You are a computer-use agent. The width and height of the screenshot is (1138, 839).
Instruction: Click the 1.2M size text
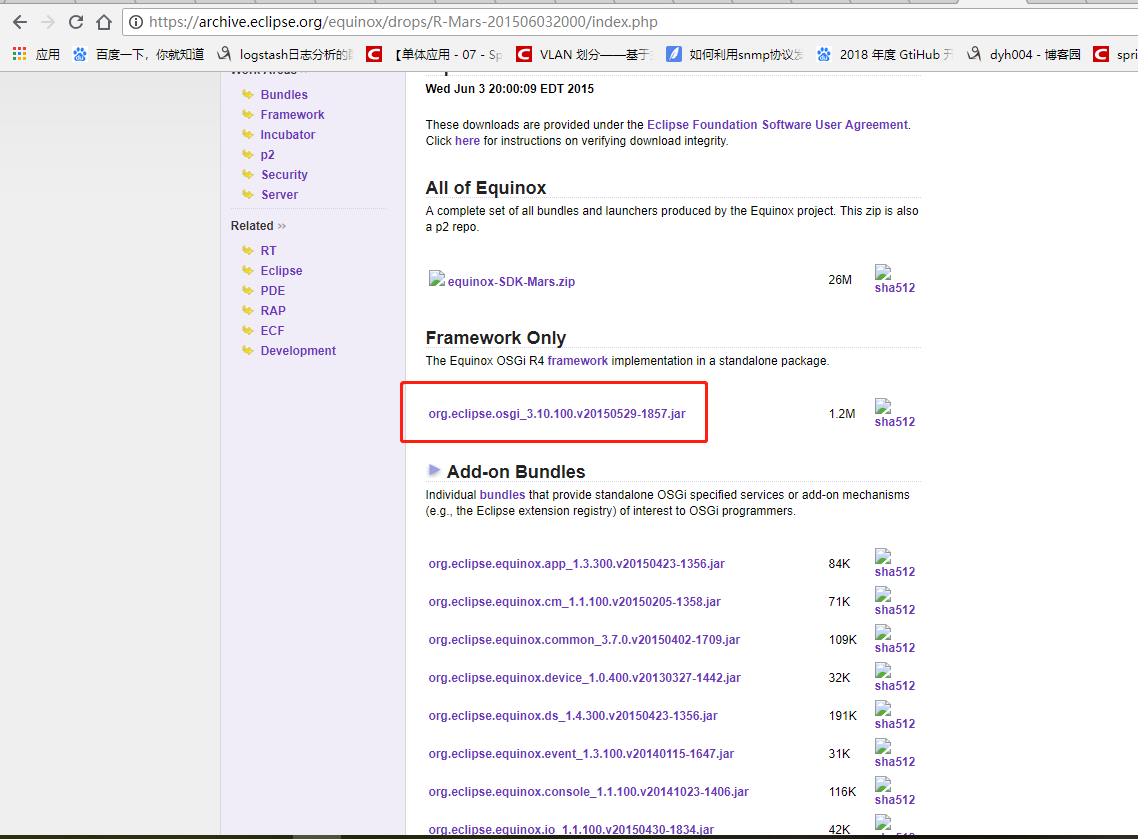tap(842, 414)
